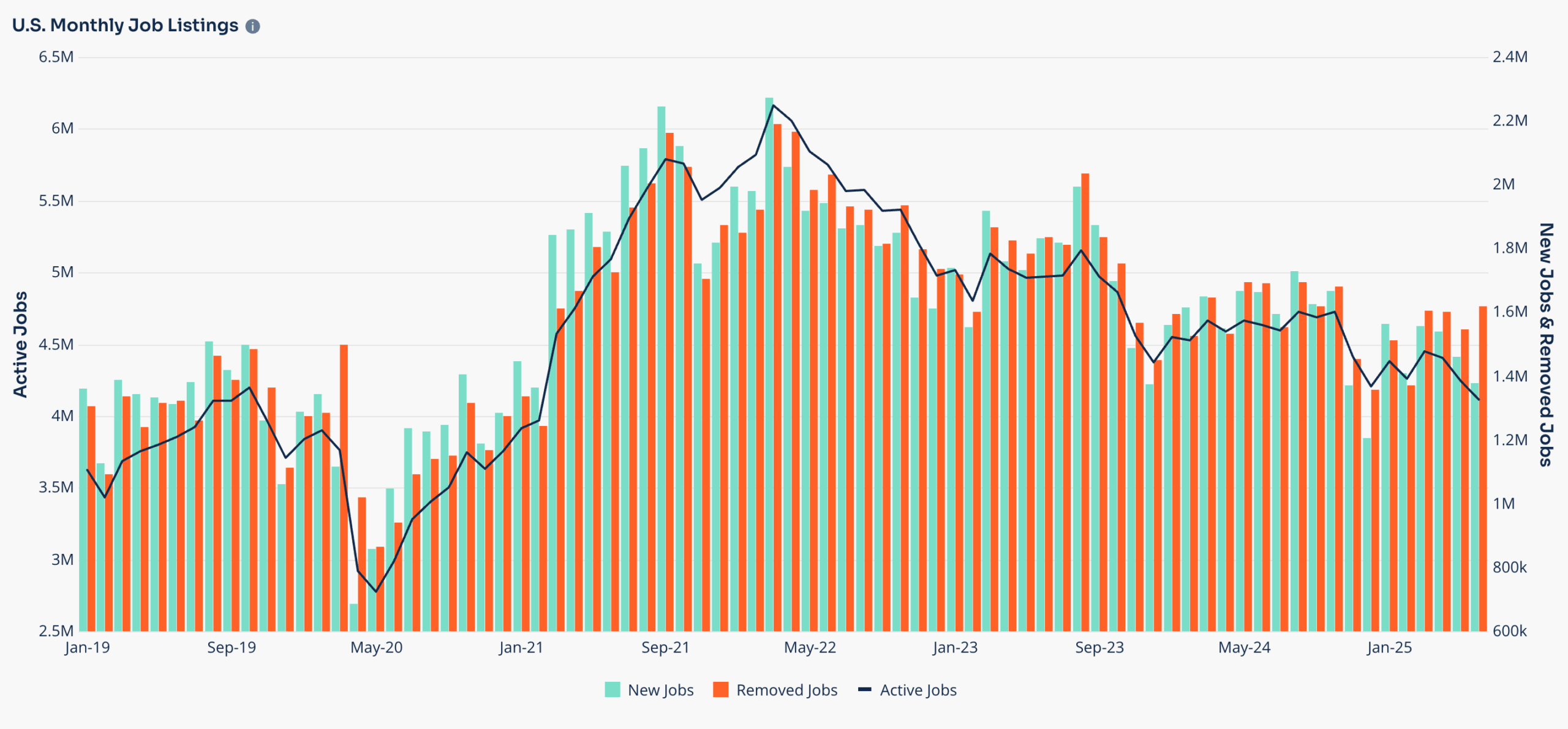Toggle Active Jobs legend label
Screen dimensions: 1568x729
[918, 690]
